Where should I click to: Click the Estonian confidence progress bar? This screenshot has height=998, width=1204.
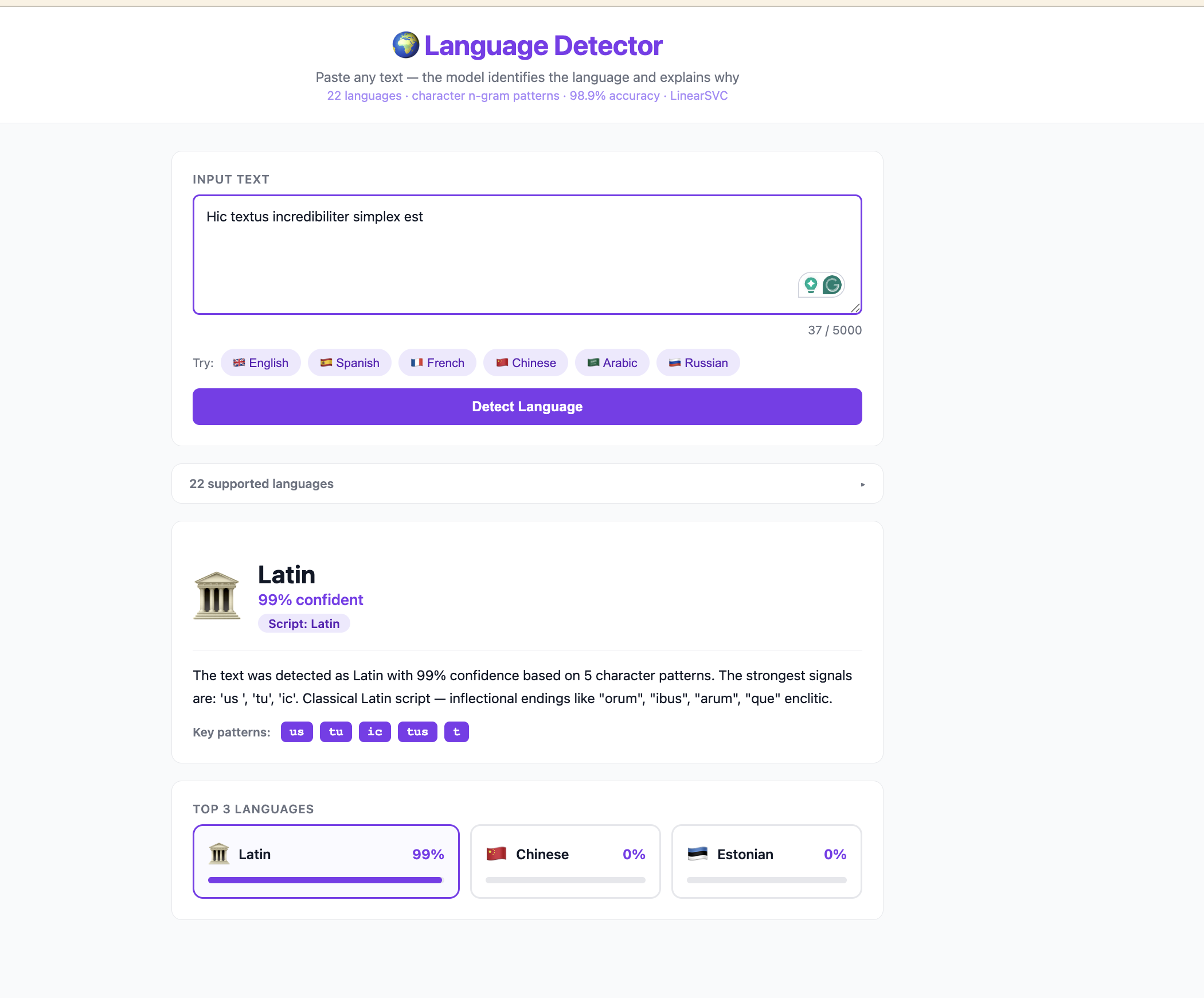(767, 880)
